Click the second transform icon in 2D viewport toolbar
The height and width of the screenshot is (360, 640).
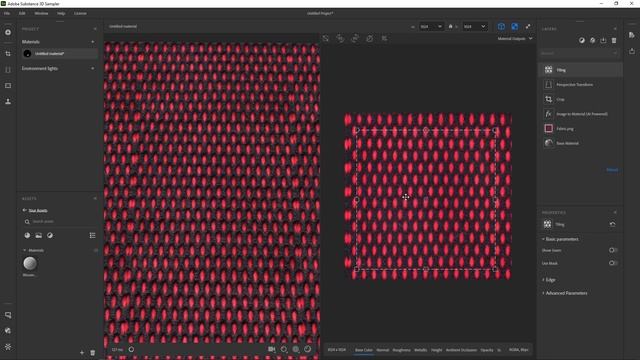pos(340,38)
